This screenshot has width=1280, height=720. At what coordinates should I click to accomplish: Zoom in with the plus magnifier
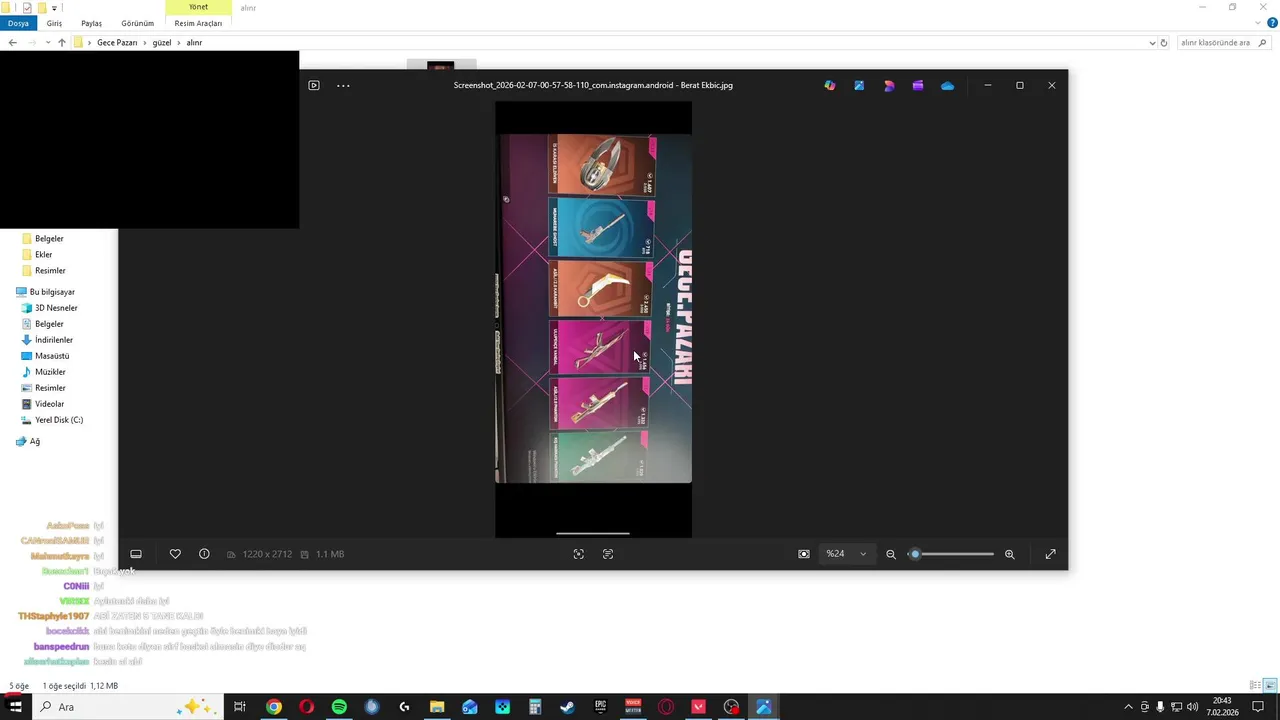pos(1010,554)
